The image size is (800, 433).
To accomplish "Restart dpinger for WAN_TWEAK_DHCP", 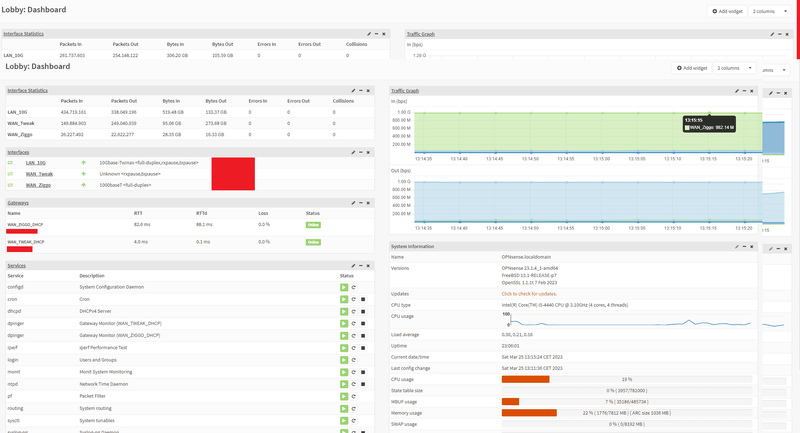I will [354, 323].
